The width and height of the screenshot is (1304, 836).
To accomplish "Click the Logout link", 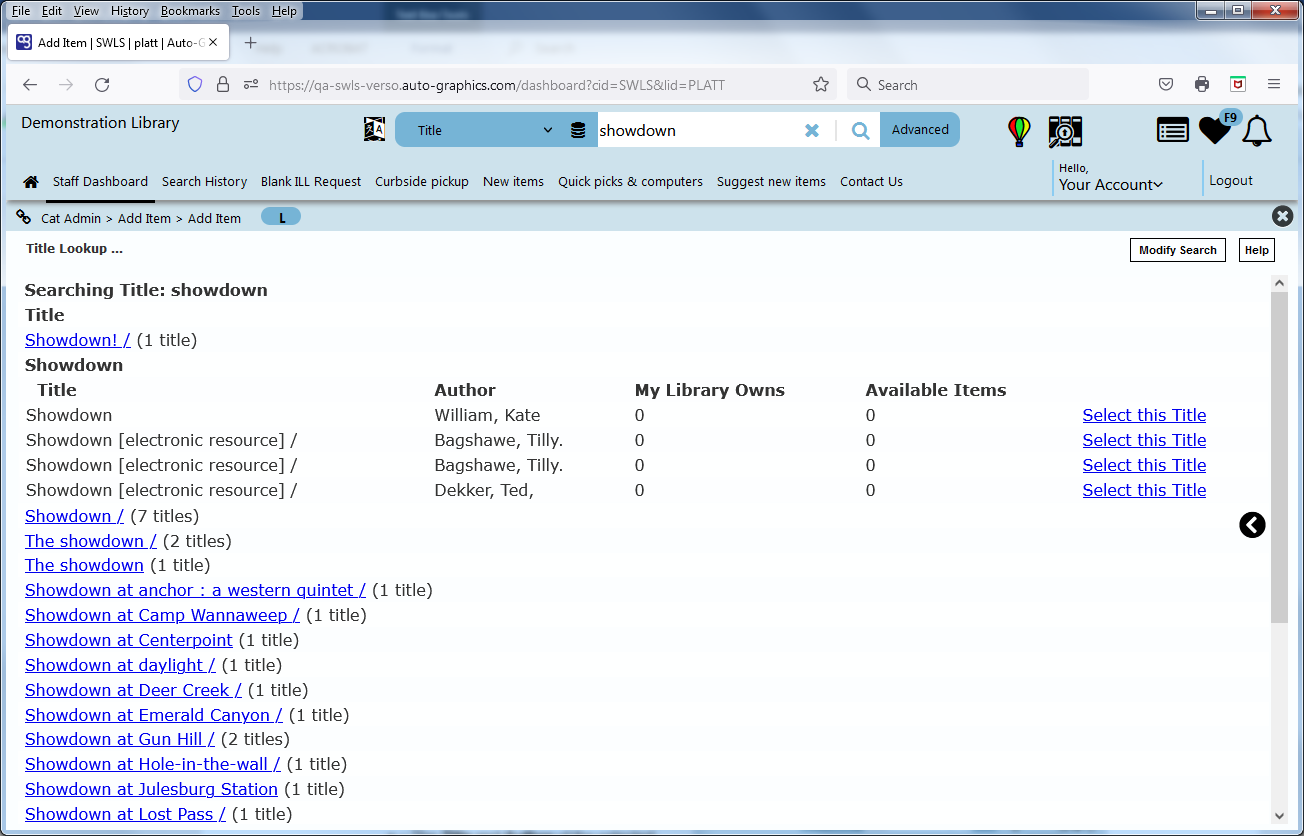I will (x=1230, y=181).
